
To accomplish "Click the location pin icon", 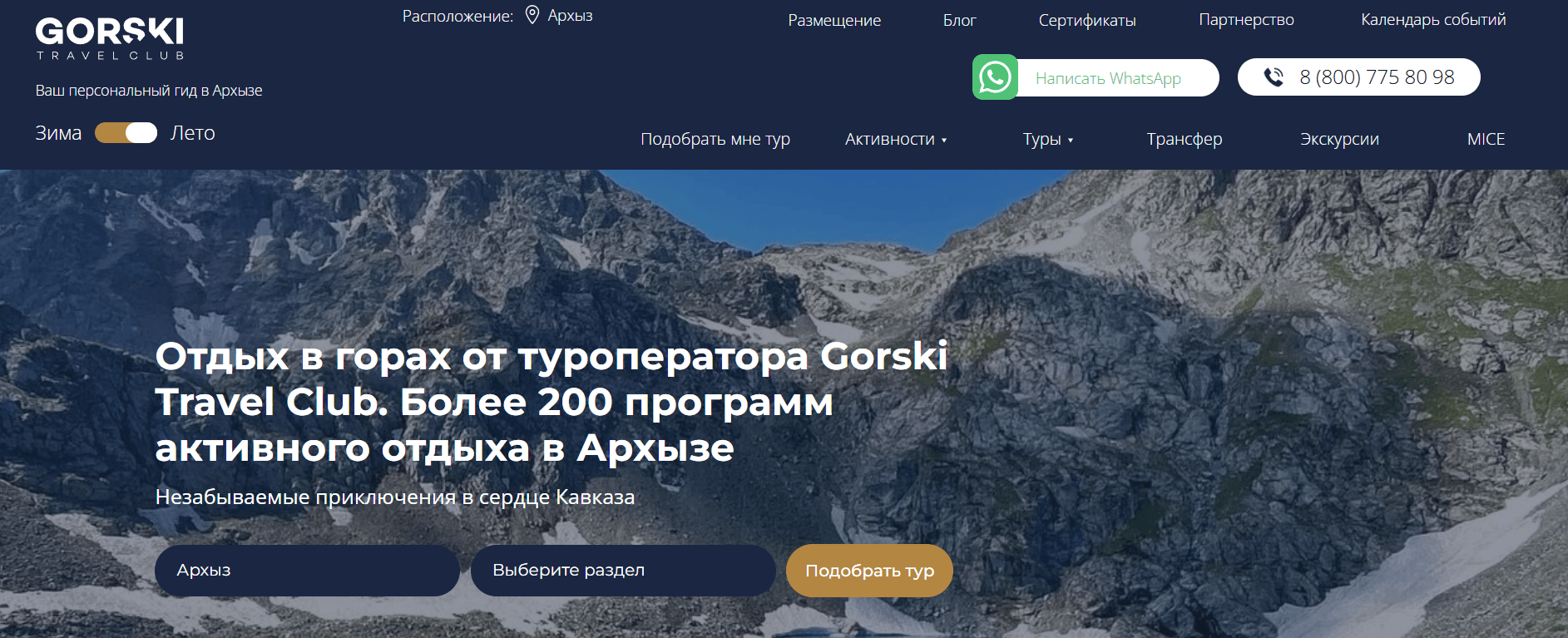I will point(532,16).
